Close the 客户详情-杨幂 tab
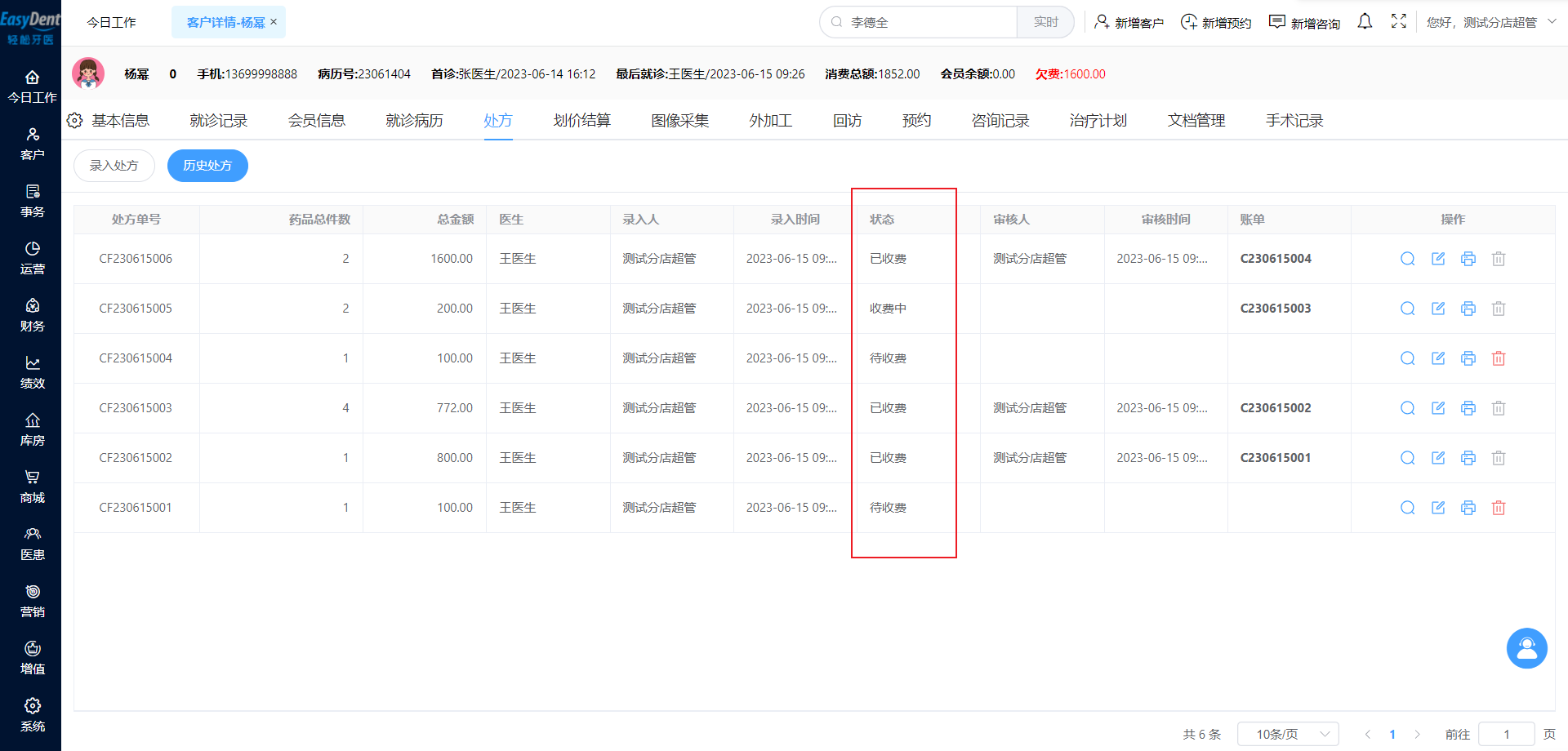Viewport: 1568px width, 751px height. [274, 22]
